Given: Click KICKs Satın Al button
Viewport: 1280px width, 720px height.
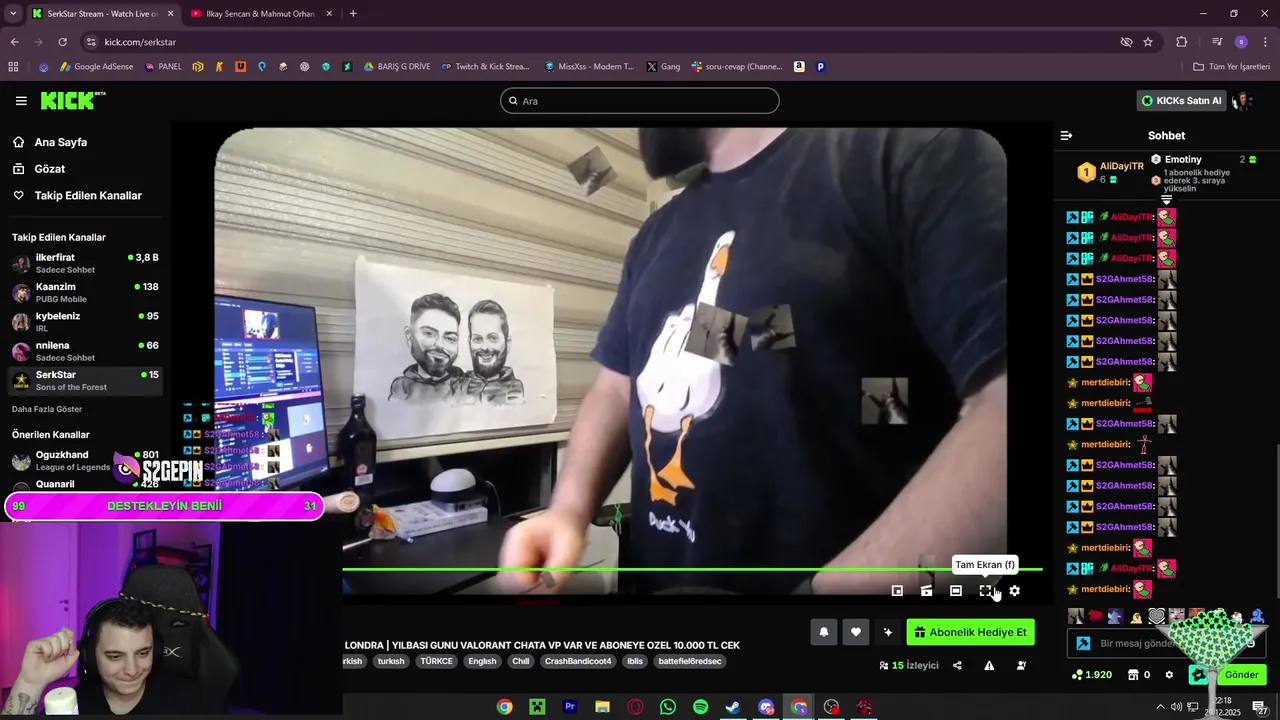Looking at the screenshot, I should [x=1182, y=101].
